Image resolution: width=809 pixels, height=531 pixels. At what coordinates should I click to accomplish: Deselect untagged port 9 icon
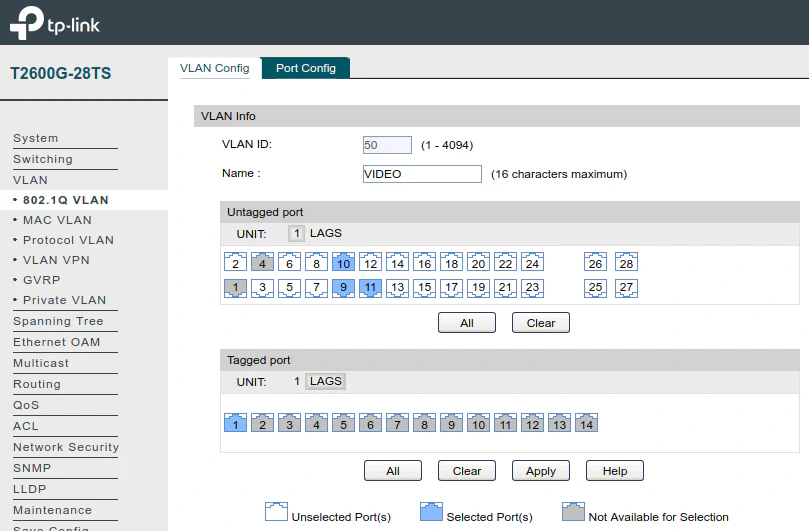[344, 288]
